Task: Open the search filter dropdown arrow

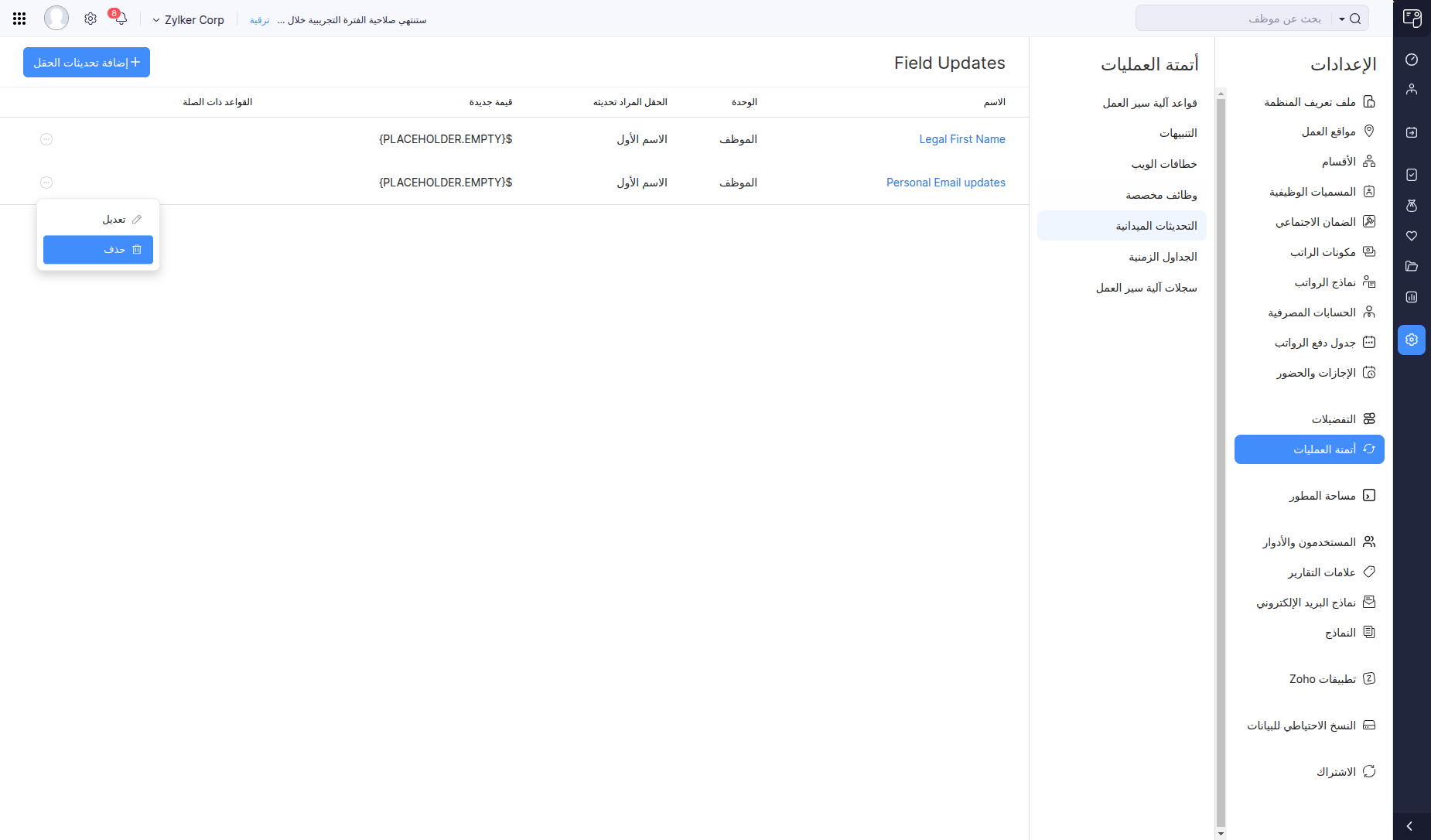Action: (x=1342, y=19)
